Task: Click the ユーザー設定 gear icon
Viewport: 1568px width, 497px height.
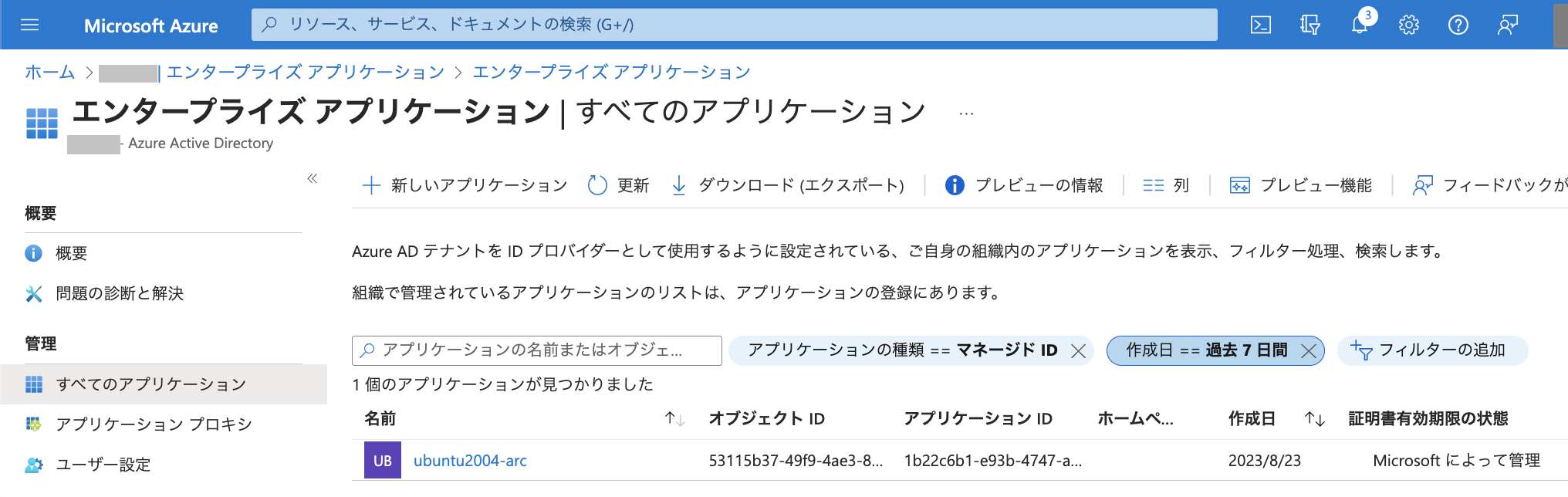Action: click(34, 465)
